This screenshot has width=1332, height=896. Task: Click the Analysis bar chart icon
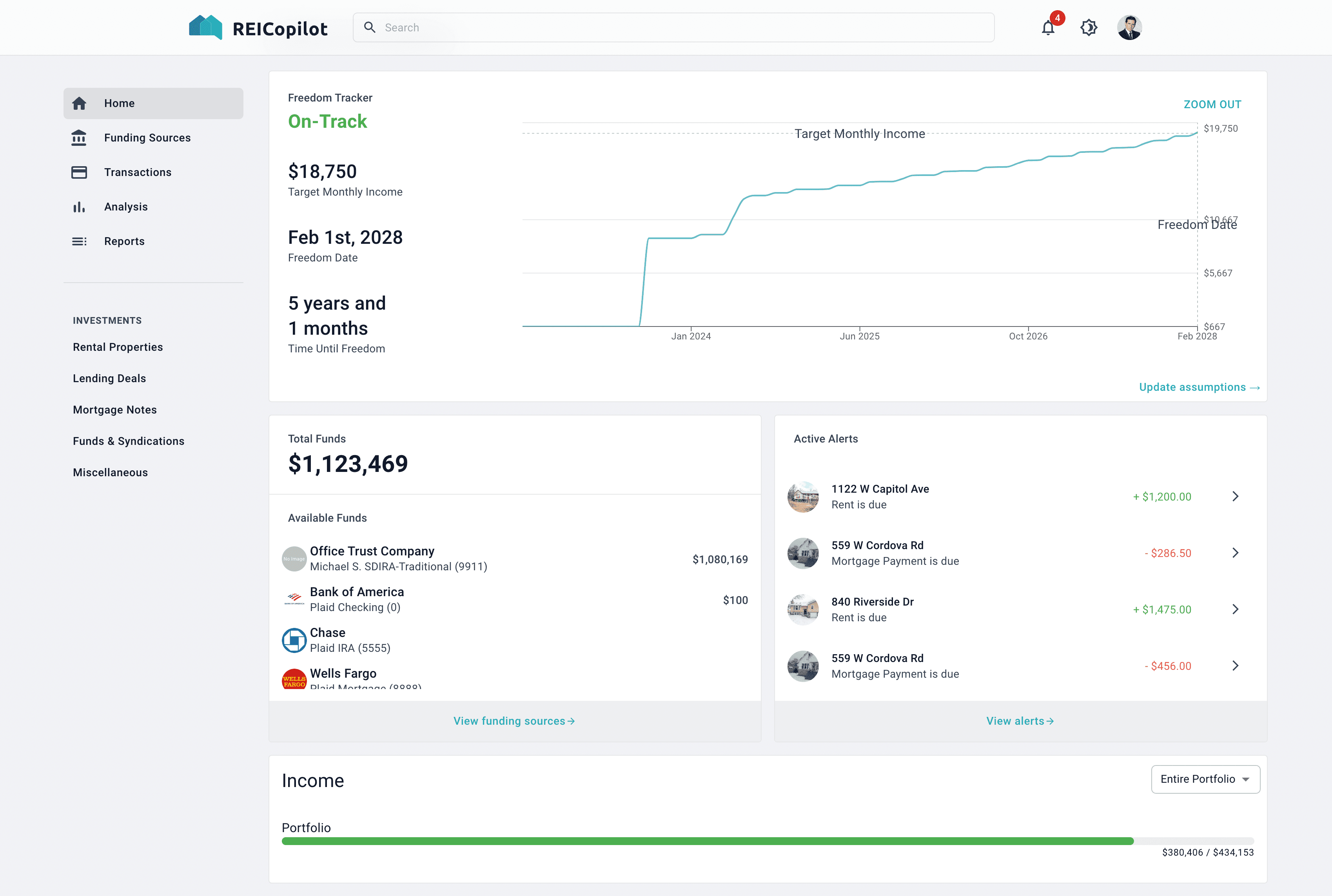(79, 207)
